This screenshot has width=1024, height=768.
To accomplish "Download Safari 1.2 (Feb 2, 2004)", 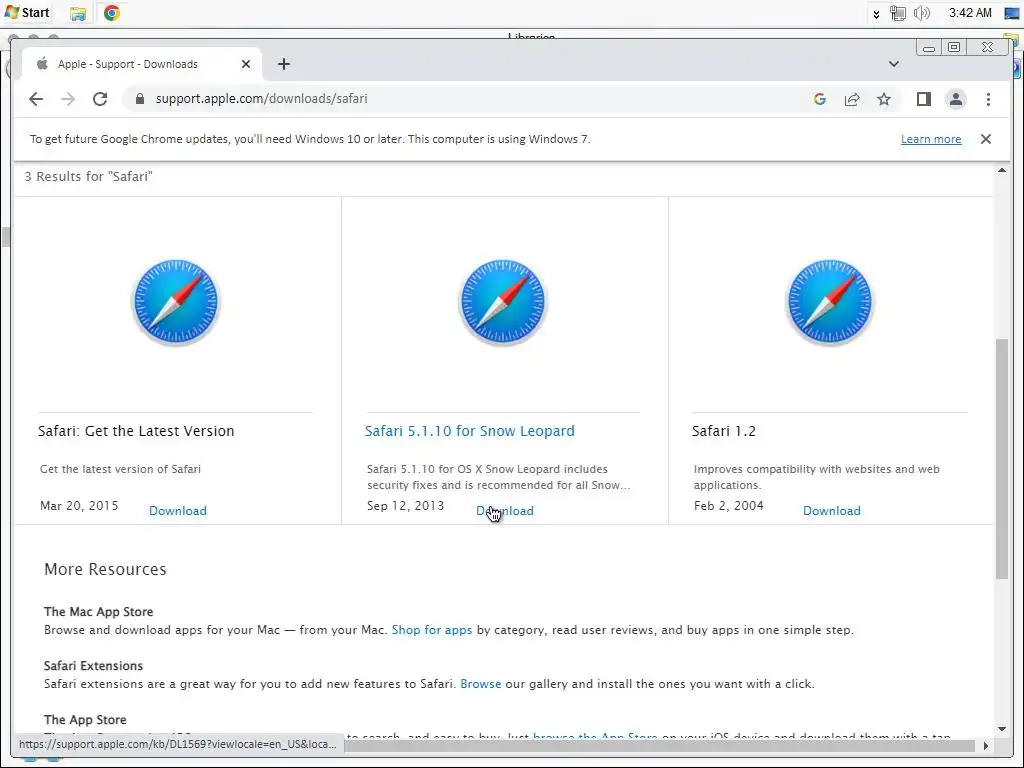I will (x=831, y=511).
